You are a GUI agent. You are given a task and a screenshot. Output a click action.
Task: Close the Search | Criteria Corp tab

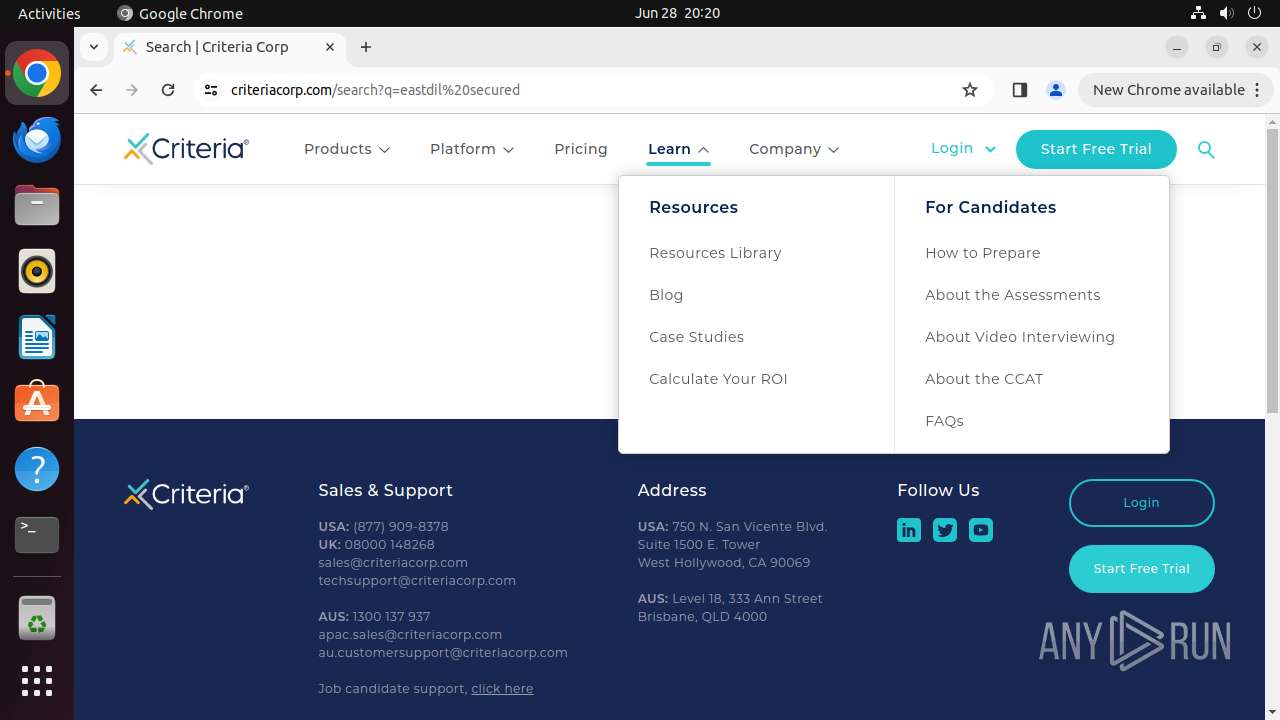coord(330,47)
